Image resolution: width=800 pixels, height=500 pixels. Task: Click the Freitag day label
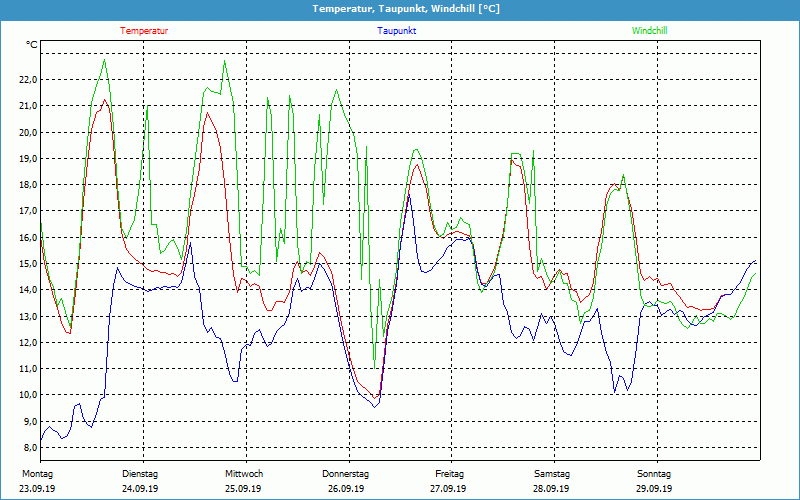(x=449, y=474)
